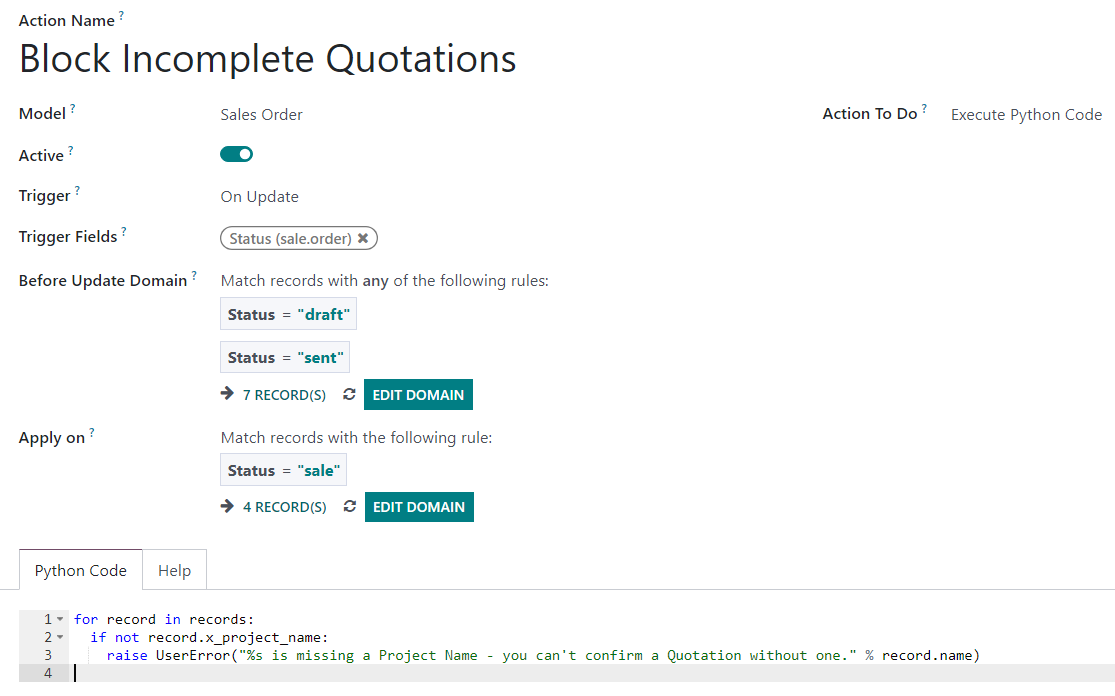Click the arrow next to 4 RECORD(S)
Viewport: 1115px width, 696px height.
pos(227,507)
